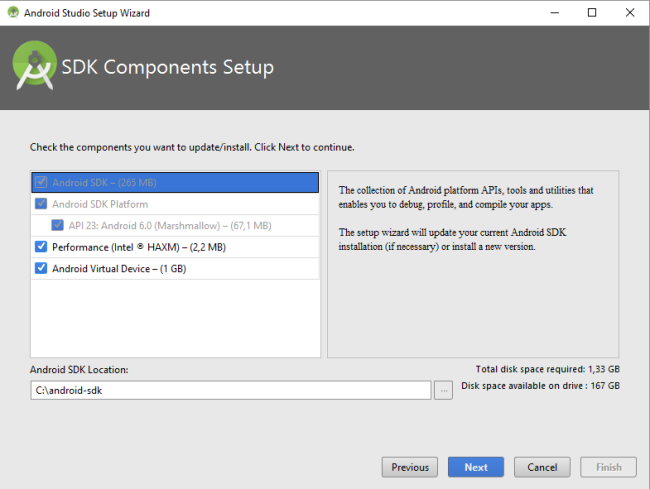The height and width of the screenshot is (489, 650).
Task: Close the Setup Wizard window
Action: point(629,12)
